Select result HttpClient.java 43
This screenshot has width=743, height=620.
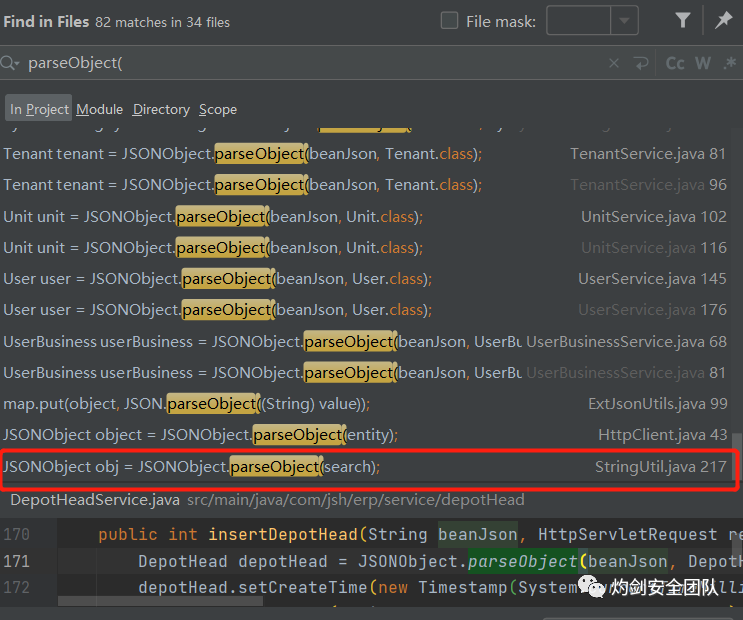point(365,435)
